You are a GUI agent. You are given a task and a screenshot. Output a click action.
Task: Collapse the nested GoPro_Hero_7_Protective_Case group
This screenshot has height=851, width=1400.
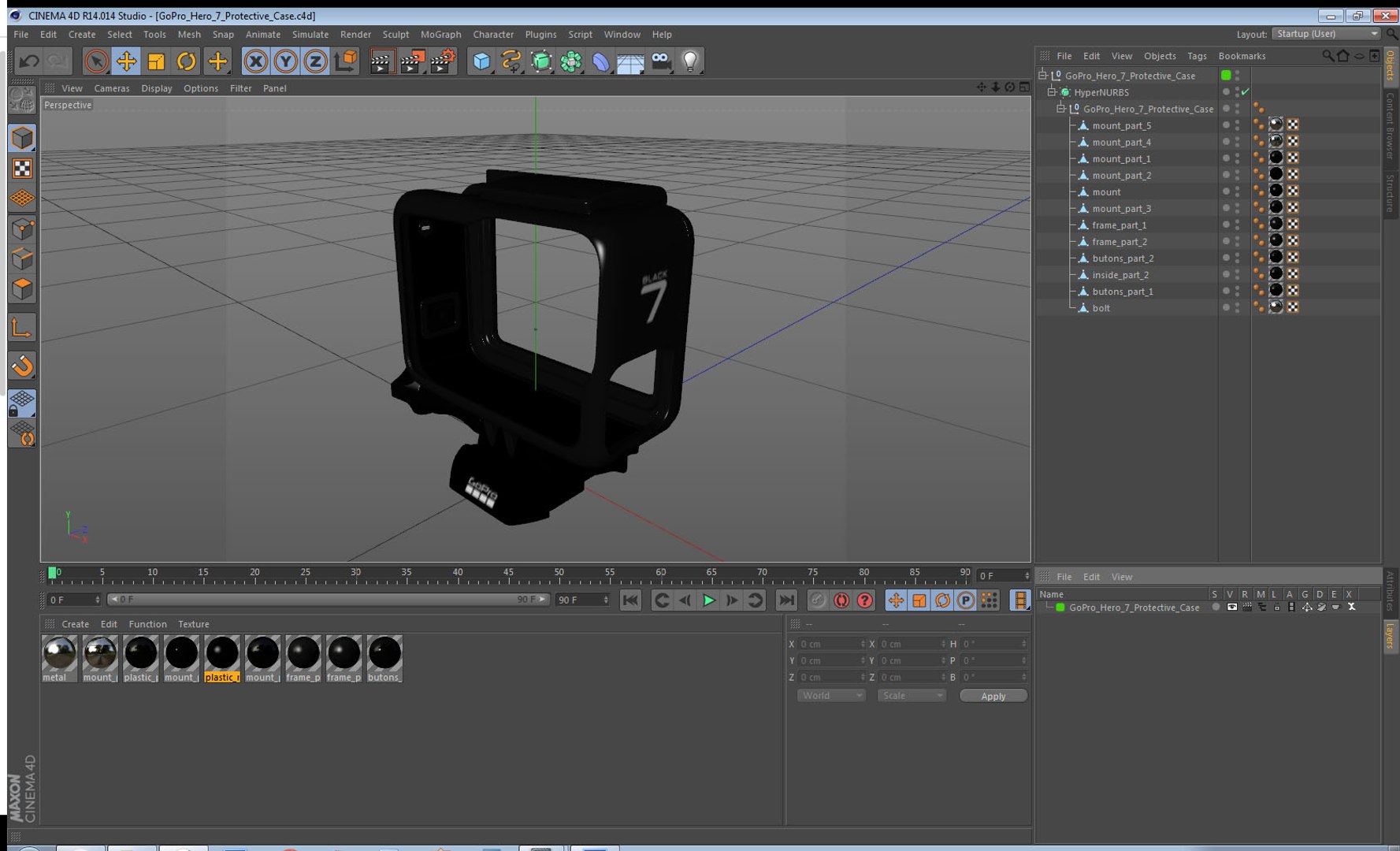(1061, 109)
